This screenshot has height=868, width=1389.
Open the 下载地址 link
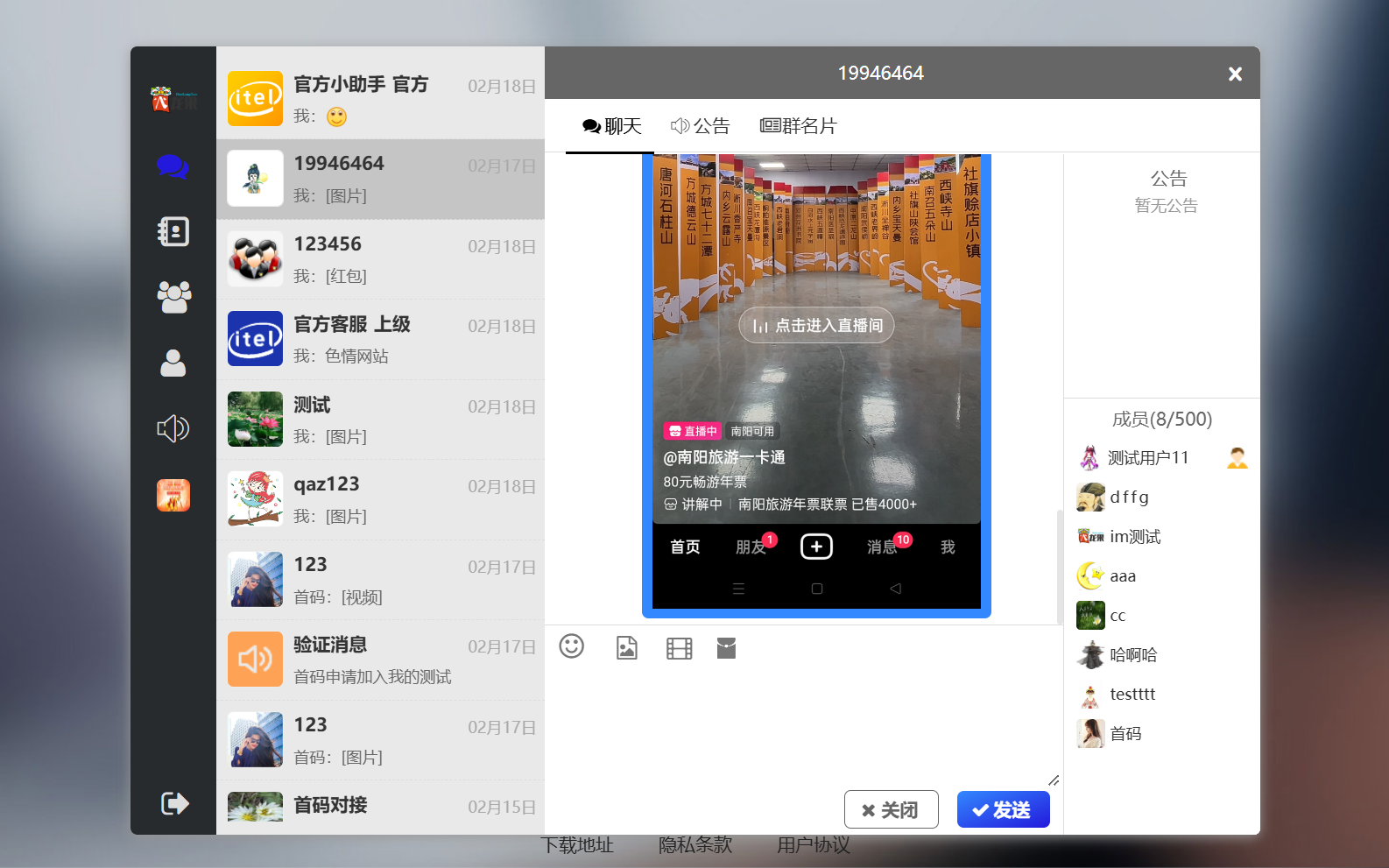point(577,845)
